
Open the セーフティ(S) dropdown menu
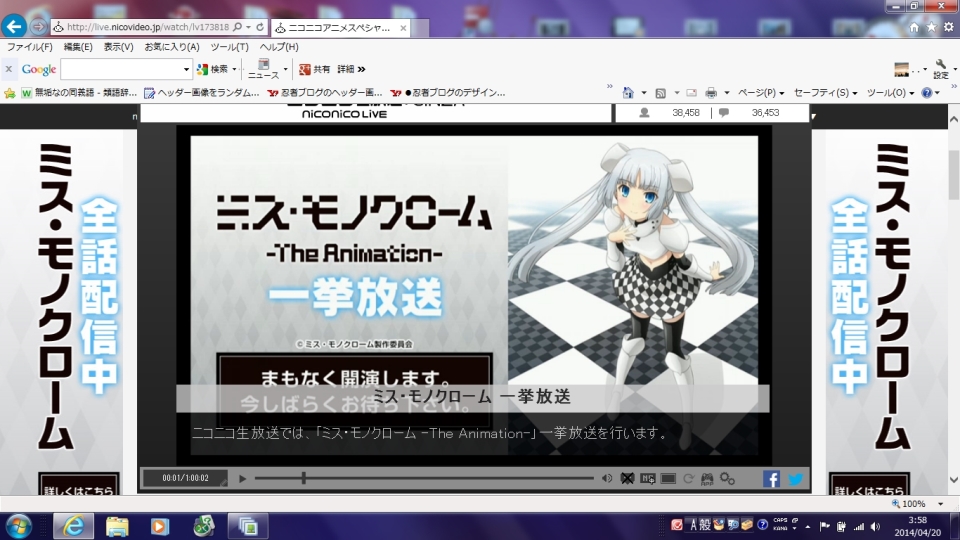825,93
